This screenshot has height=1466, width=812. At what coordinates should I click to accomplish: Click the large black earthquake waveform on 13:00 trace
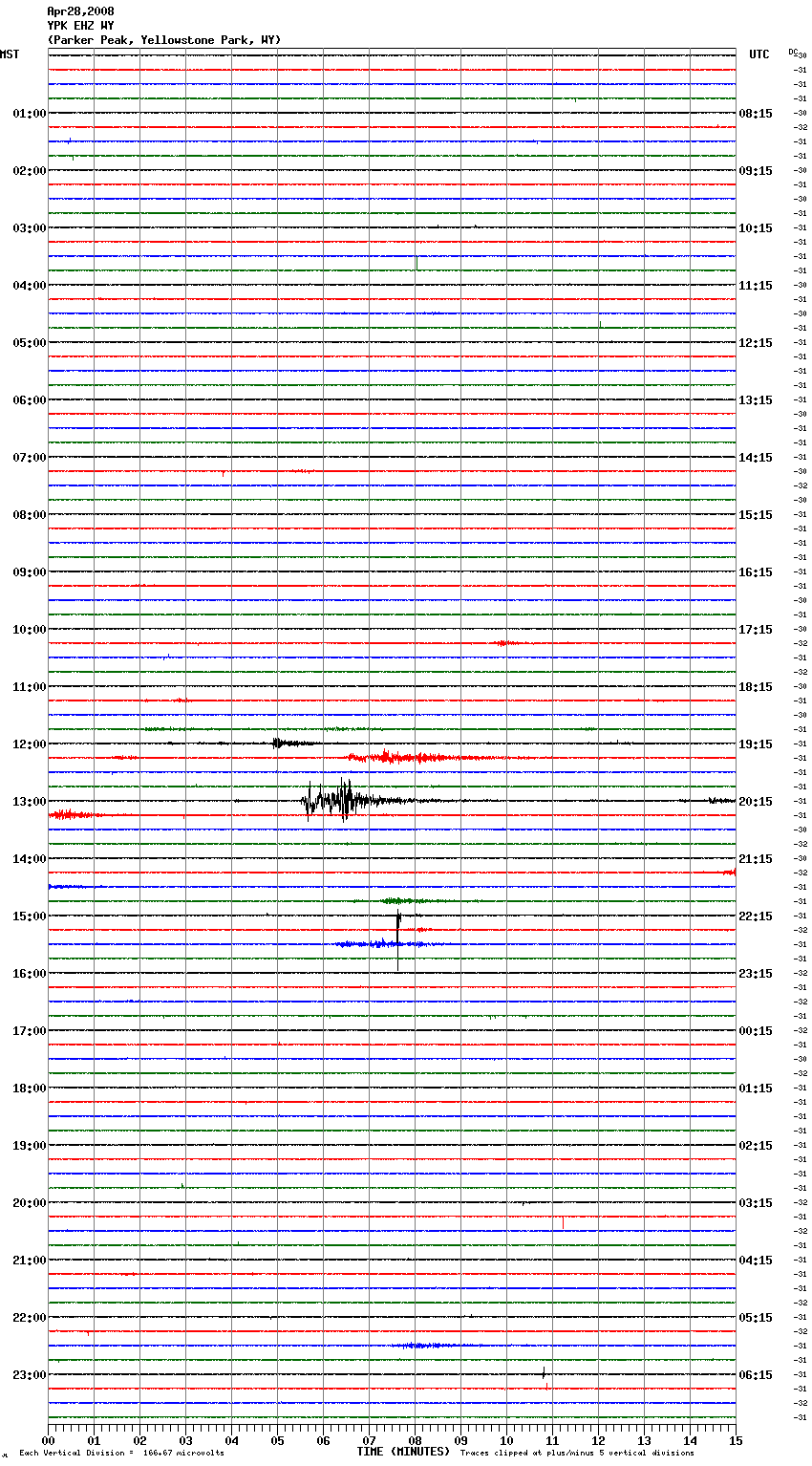point(344,801)
